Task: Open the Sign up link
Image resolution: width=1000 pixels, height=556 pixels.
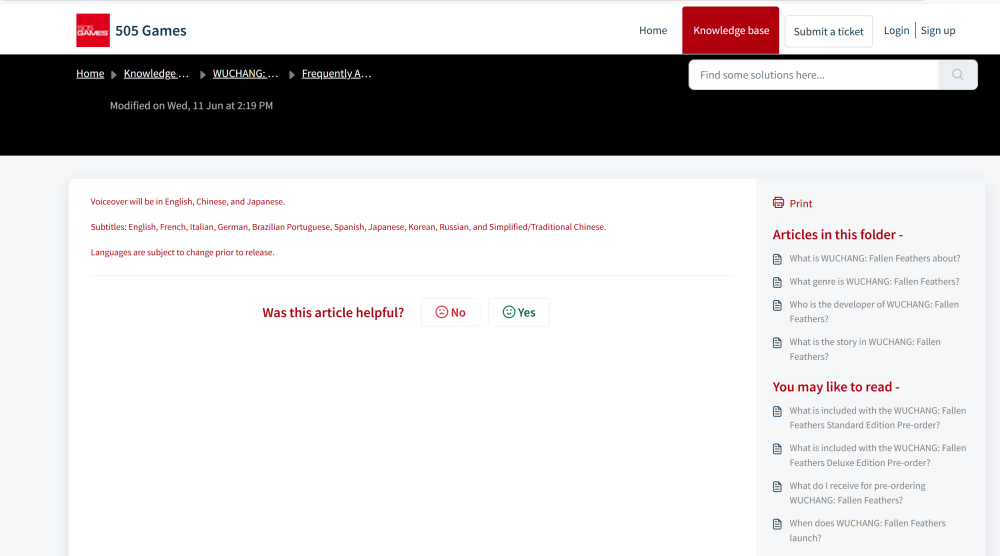Action: (x=937, y=31)
